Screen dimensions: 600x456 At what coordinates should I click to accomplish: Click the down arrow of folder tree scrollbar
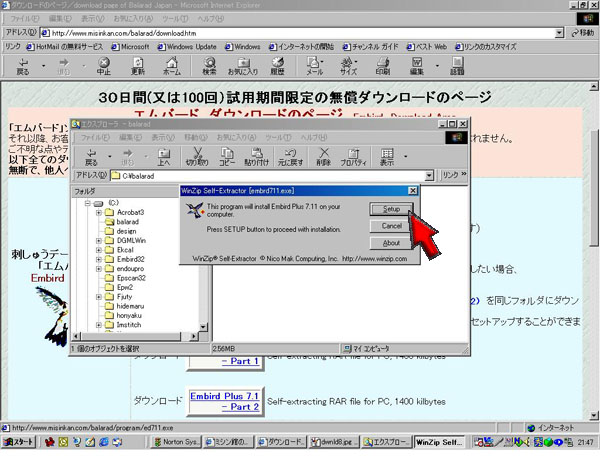pos(204,327)
